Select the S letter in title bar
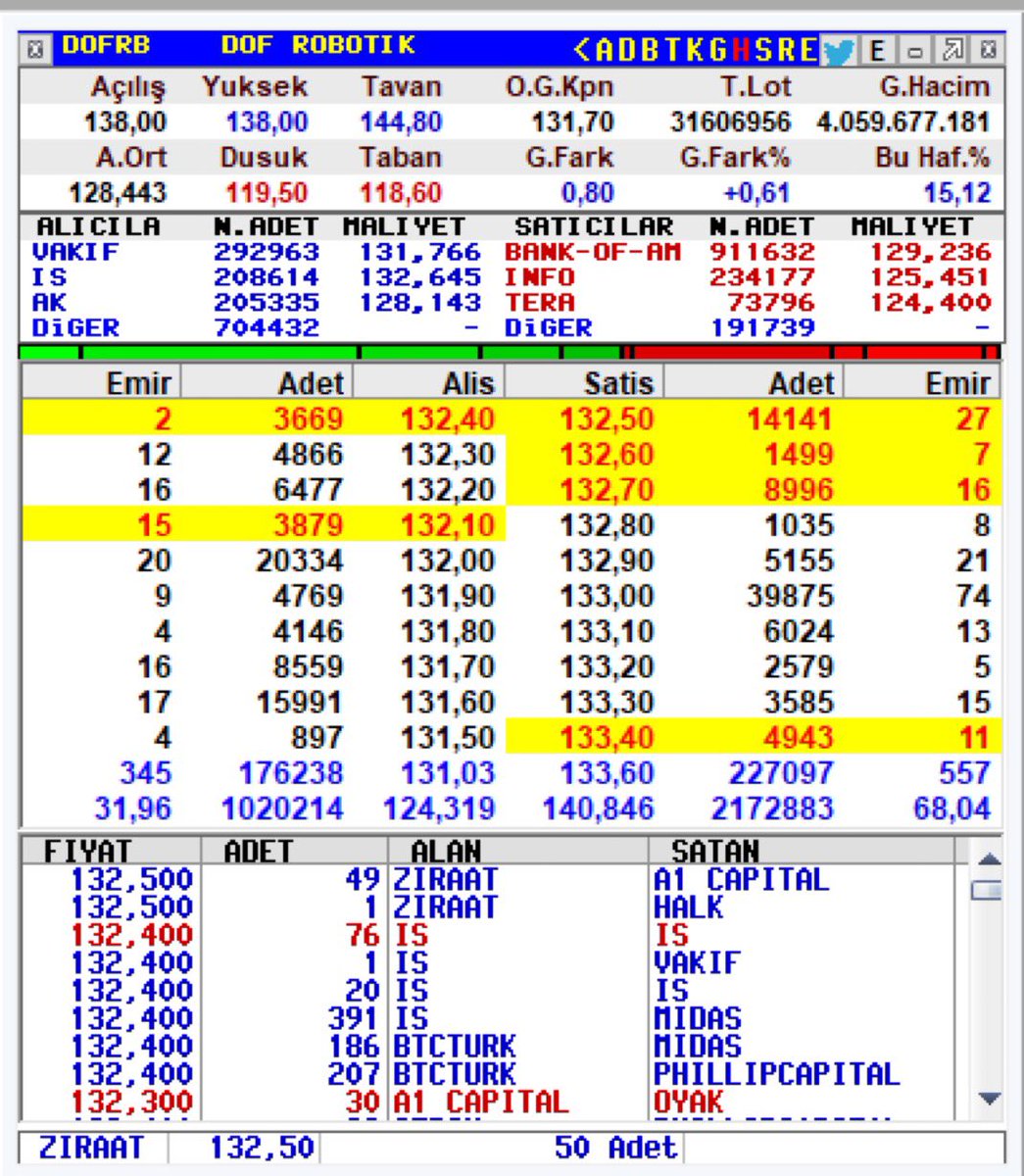1024x1176 pixels. [763, 49]
